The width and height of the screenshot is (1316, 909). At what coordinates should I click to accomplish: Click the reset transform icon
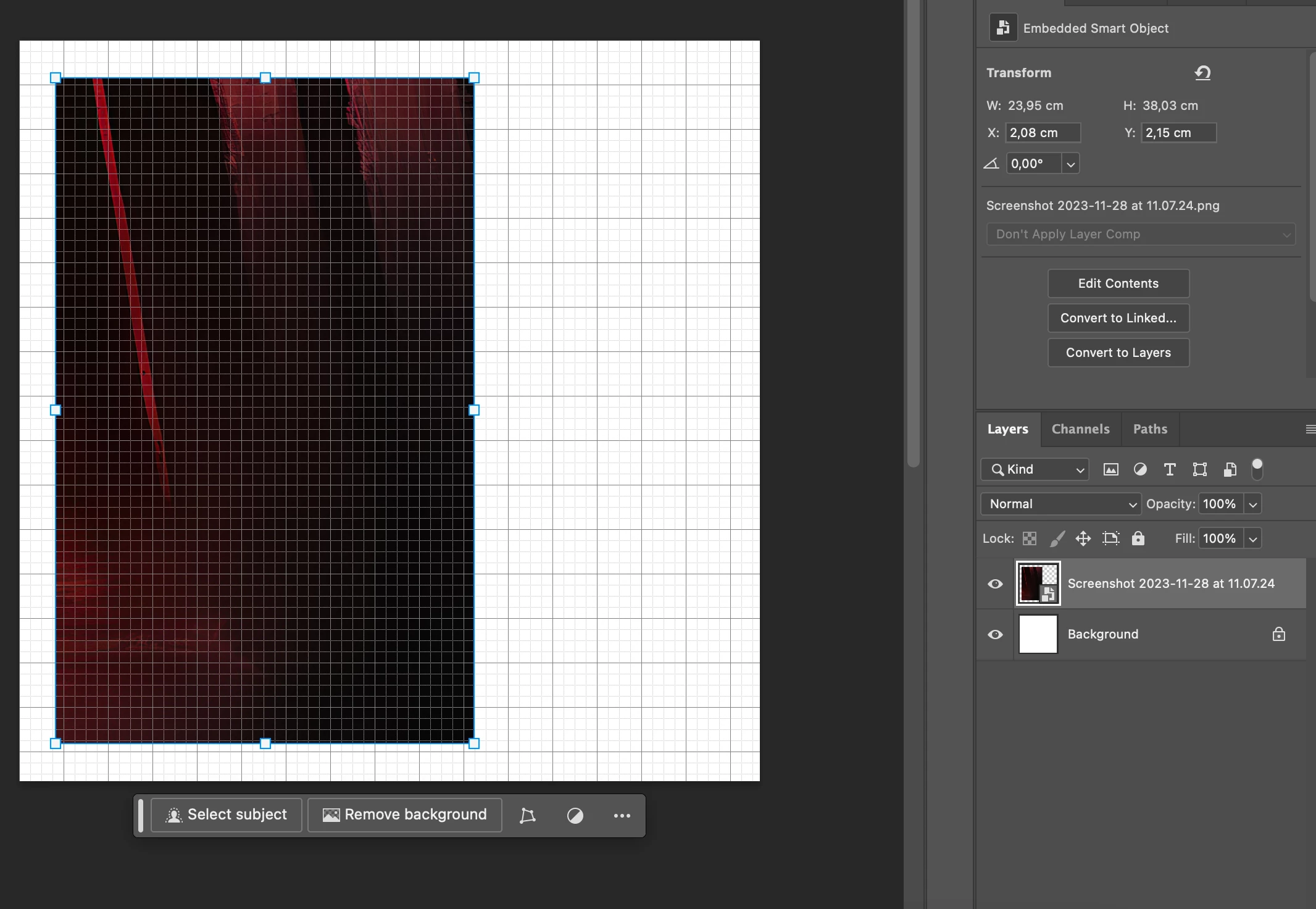[1202, 73]
